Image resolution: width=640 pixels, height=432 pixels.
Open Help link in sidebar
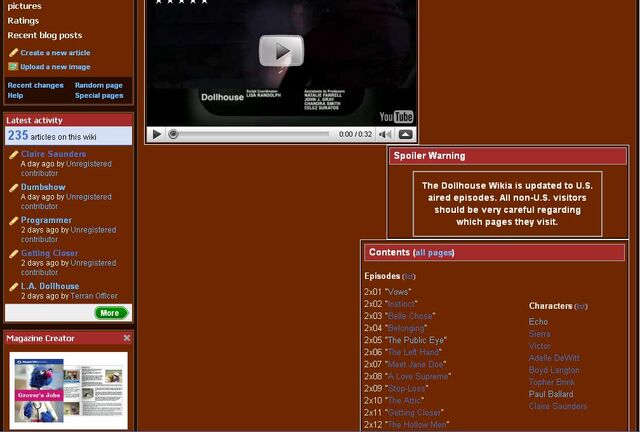pyautogui.click(x=16, y=96)
